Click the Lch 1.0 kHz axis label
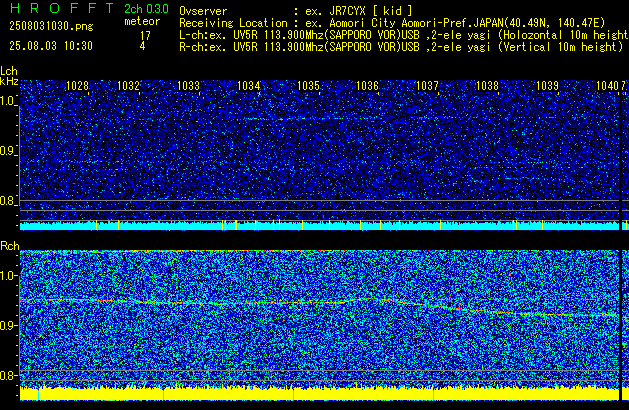This screenshot has height=410, width=629. point(8,101)
